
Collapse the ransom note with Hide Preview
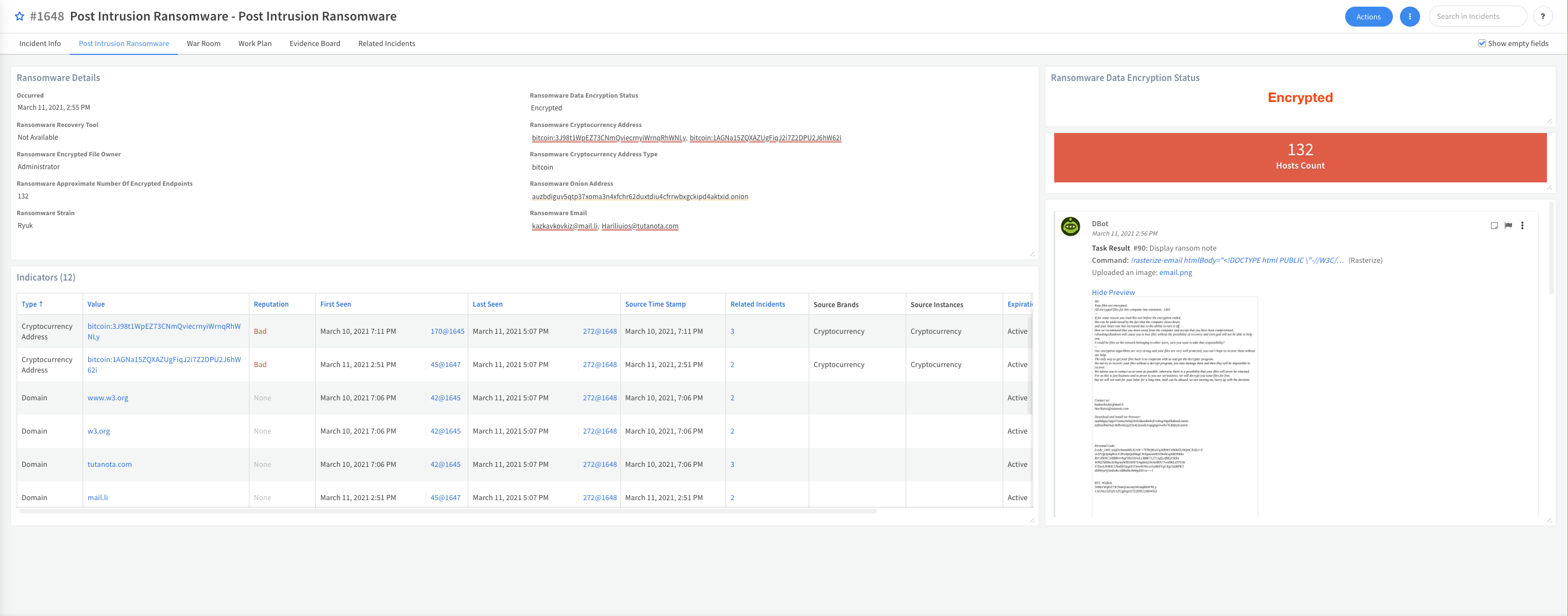pos(1113,292)
